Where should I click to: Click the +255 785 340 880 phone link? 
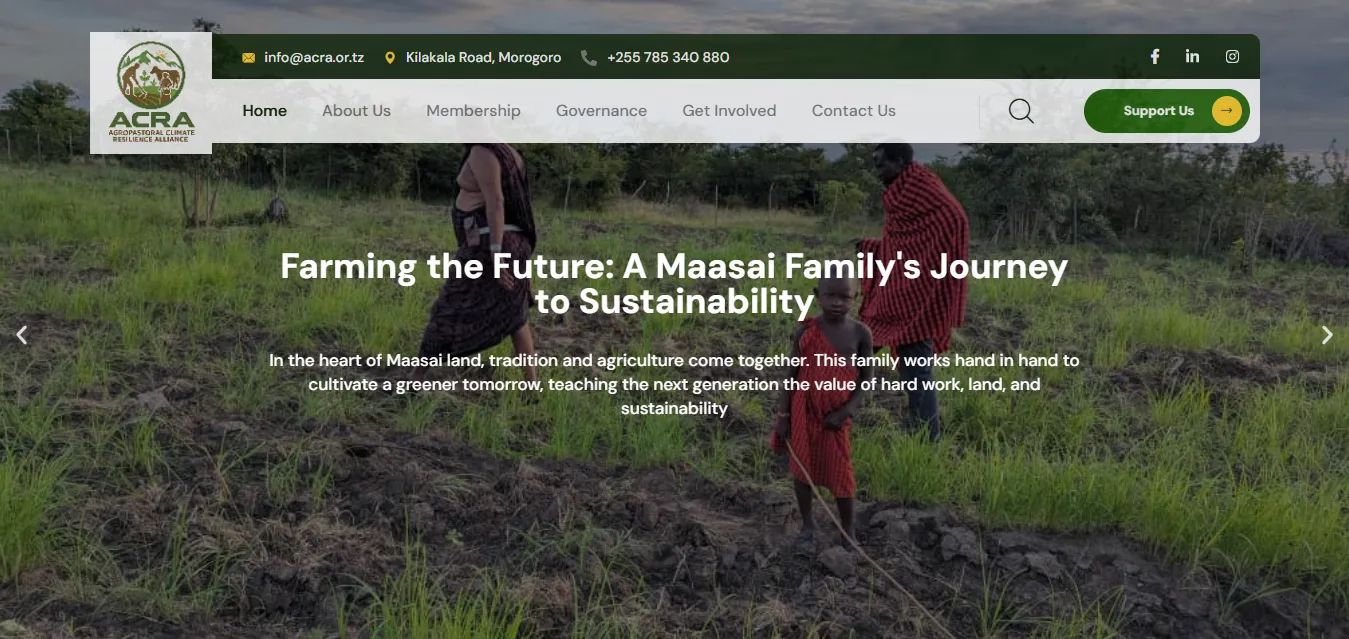pos(668,58)
